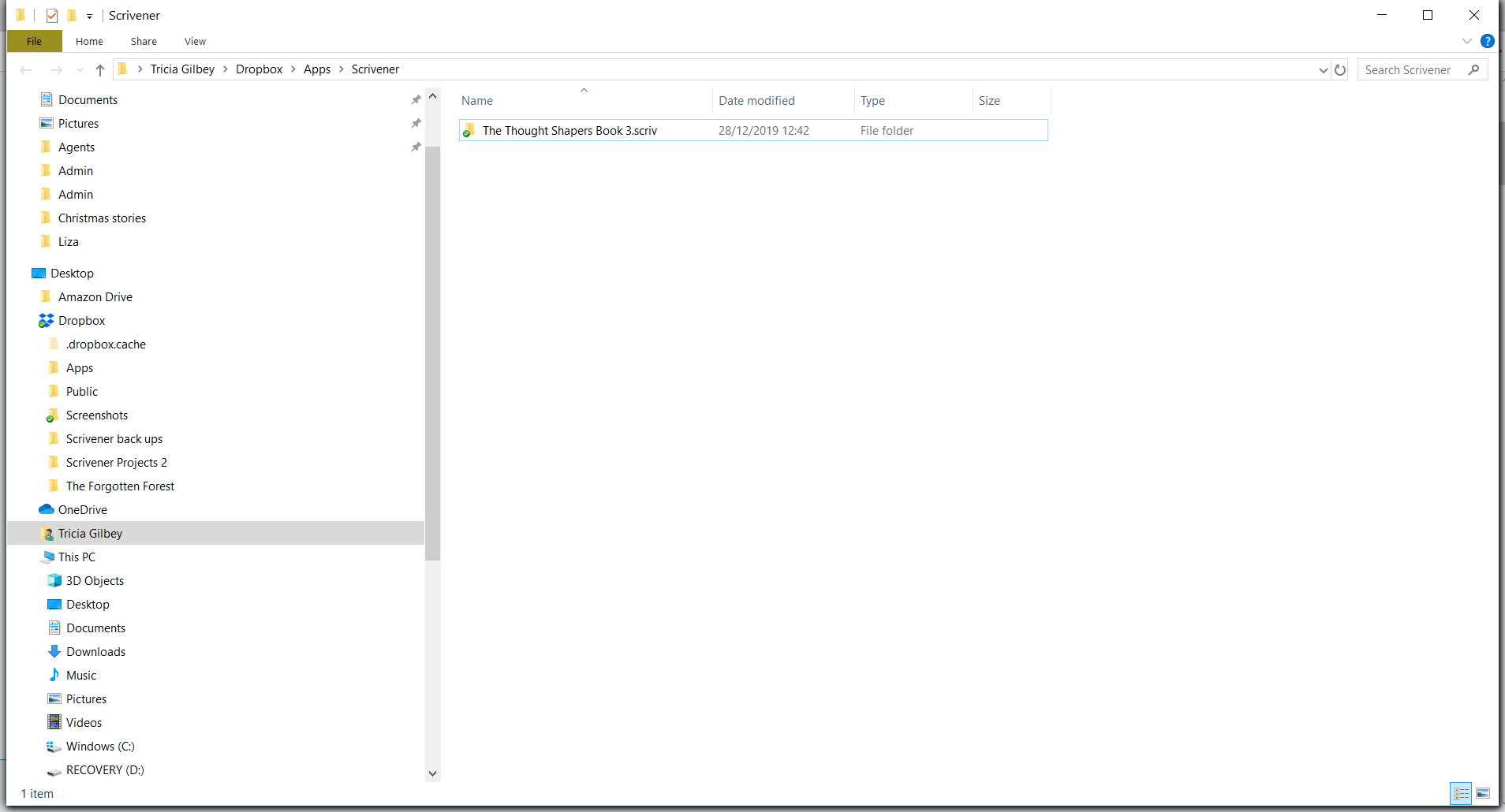
Task: Open the pinned Agents folder
Action: (x=76, y=147)
